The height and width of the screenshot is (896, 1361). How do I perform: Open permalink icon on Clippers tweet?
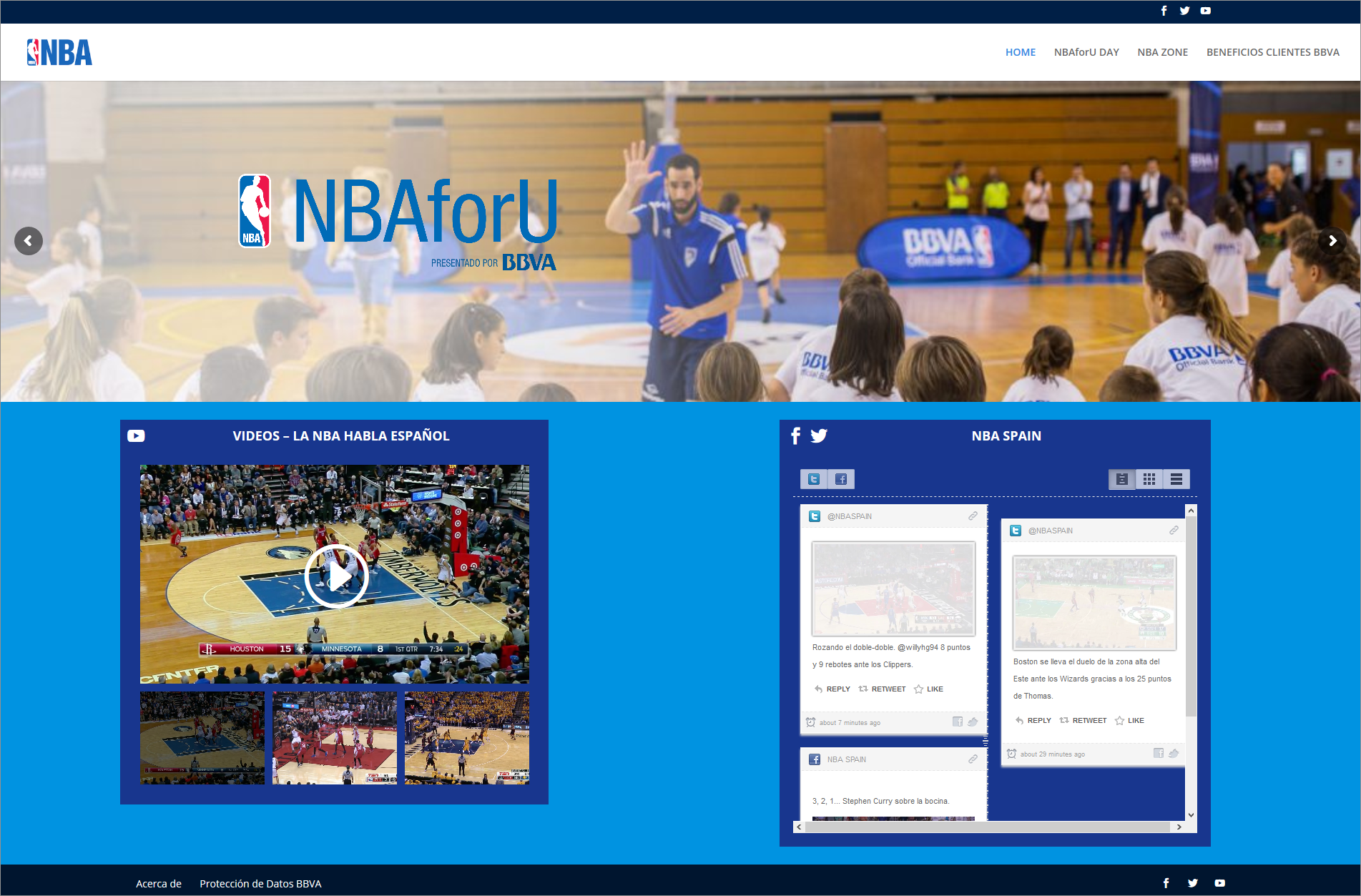[973, 516]
